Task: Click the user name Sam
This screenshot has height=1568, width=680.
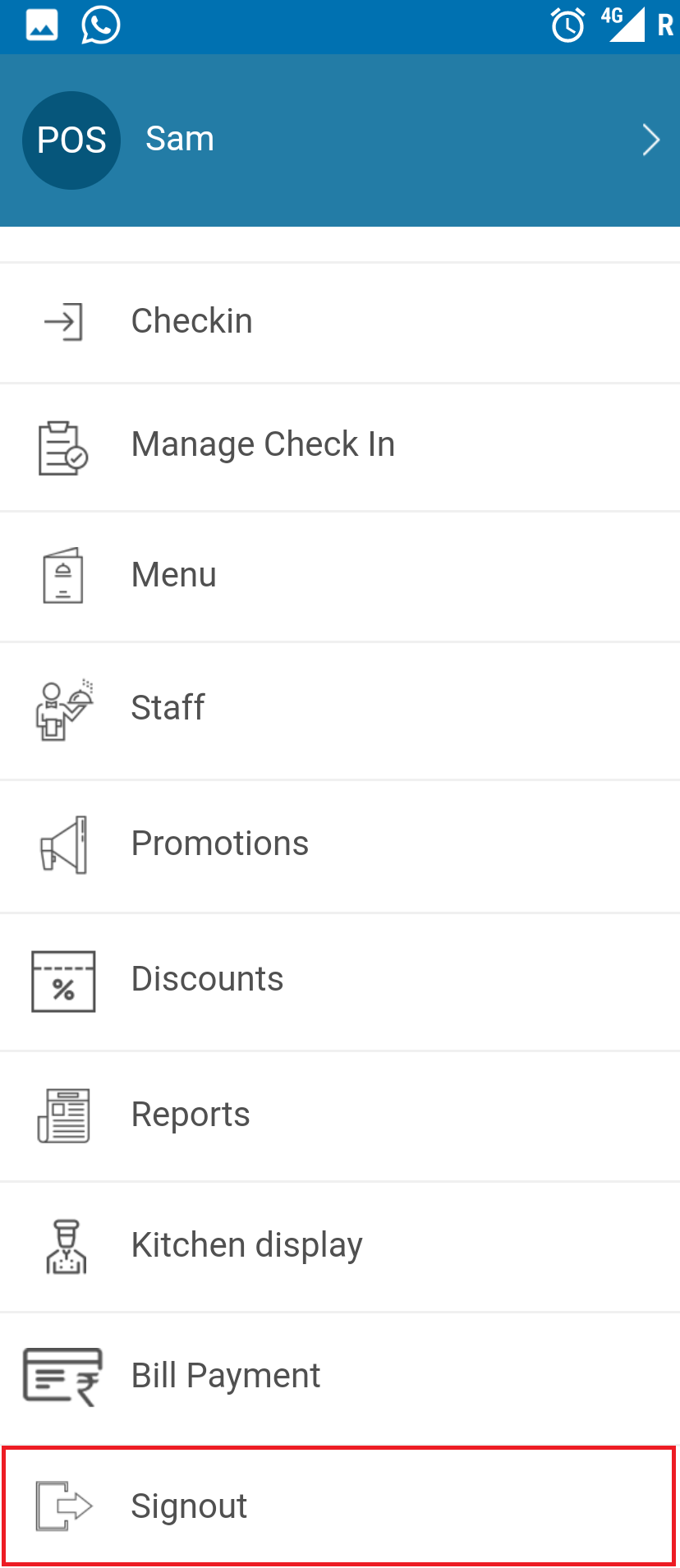Action: coord(180,139)
